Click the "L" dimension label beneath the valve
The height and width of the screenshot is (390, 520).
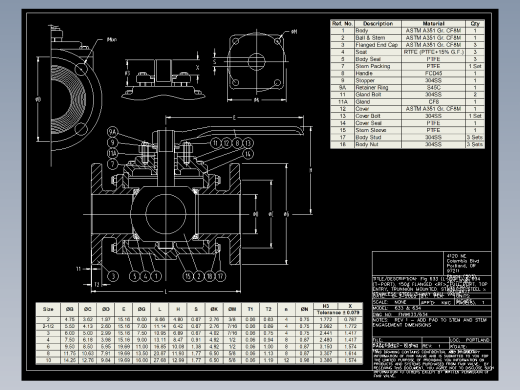coord(166,292)
